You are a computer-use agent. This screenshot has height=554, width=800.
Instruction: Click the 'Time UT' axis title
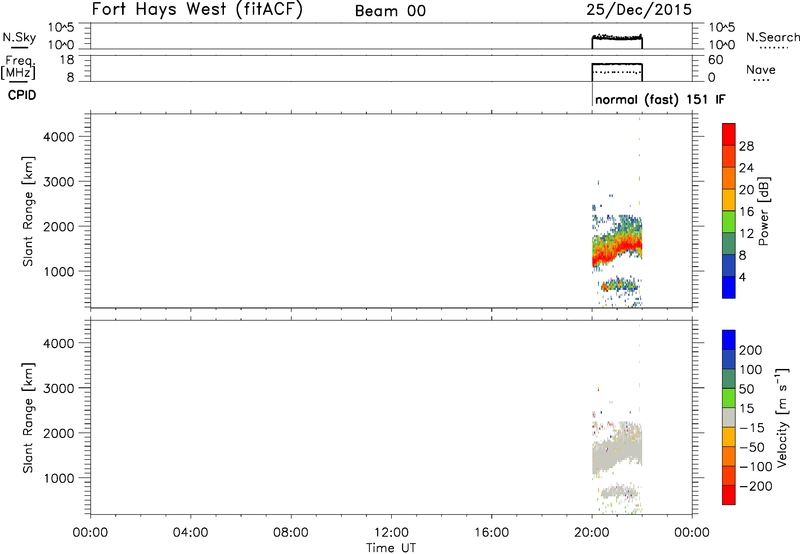coord(391,548)
